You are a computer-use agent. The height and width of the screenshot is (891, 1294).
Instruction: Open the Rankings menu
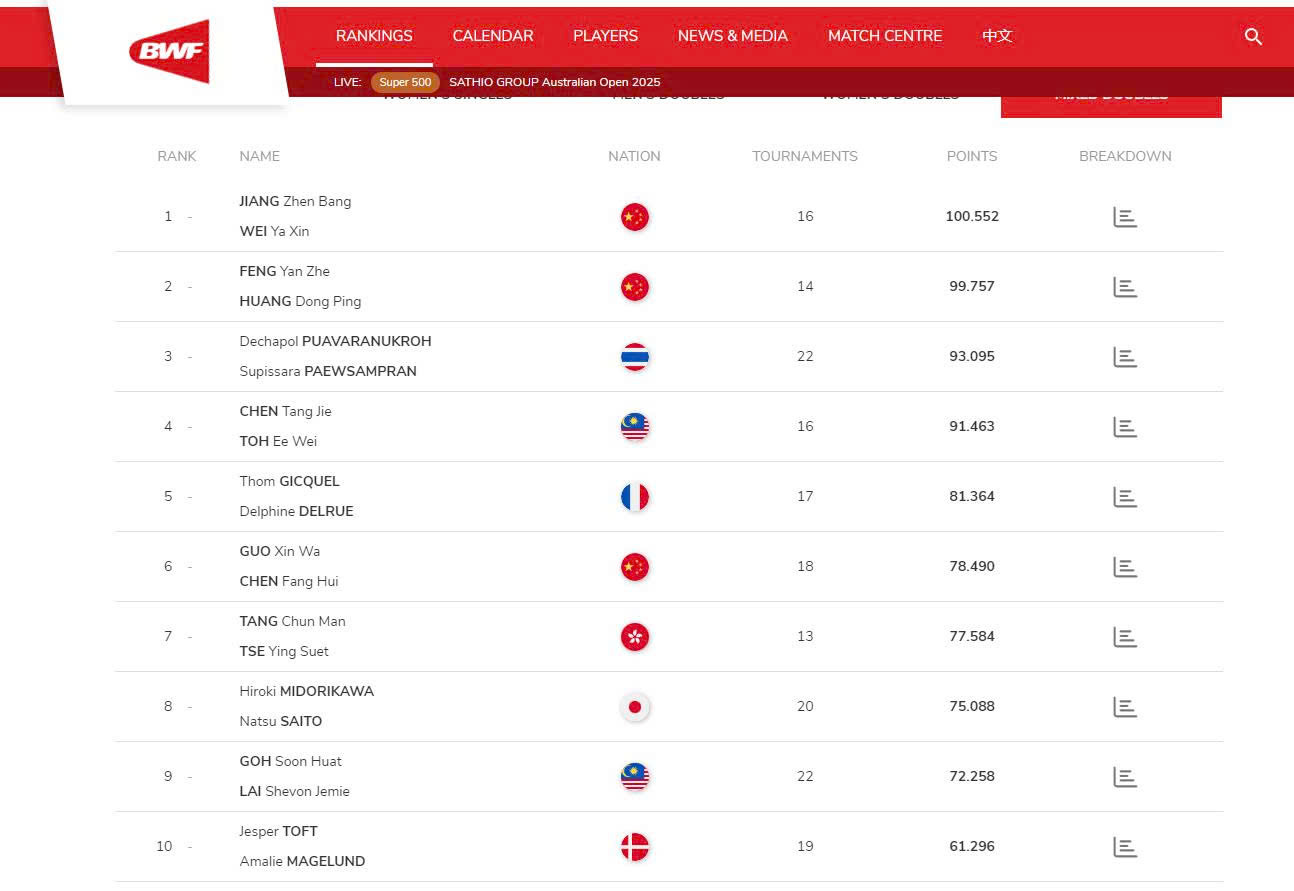(374, 36)
